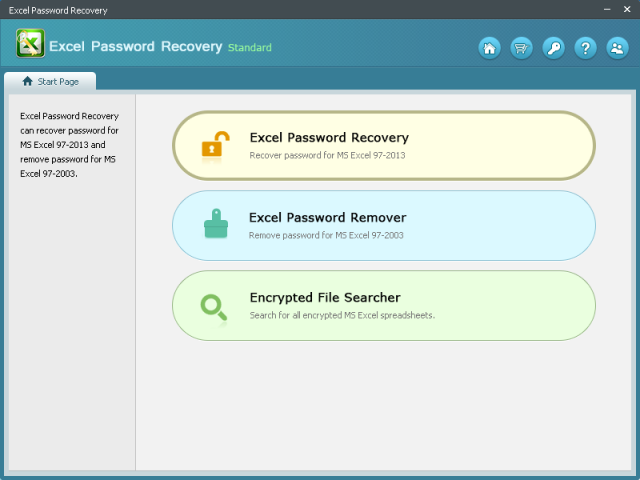640x480 pixels.
Task: Open help with the question mark icon
Action: pos(585,47)
